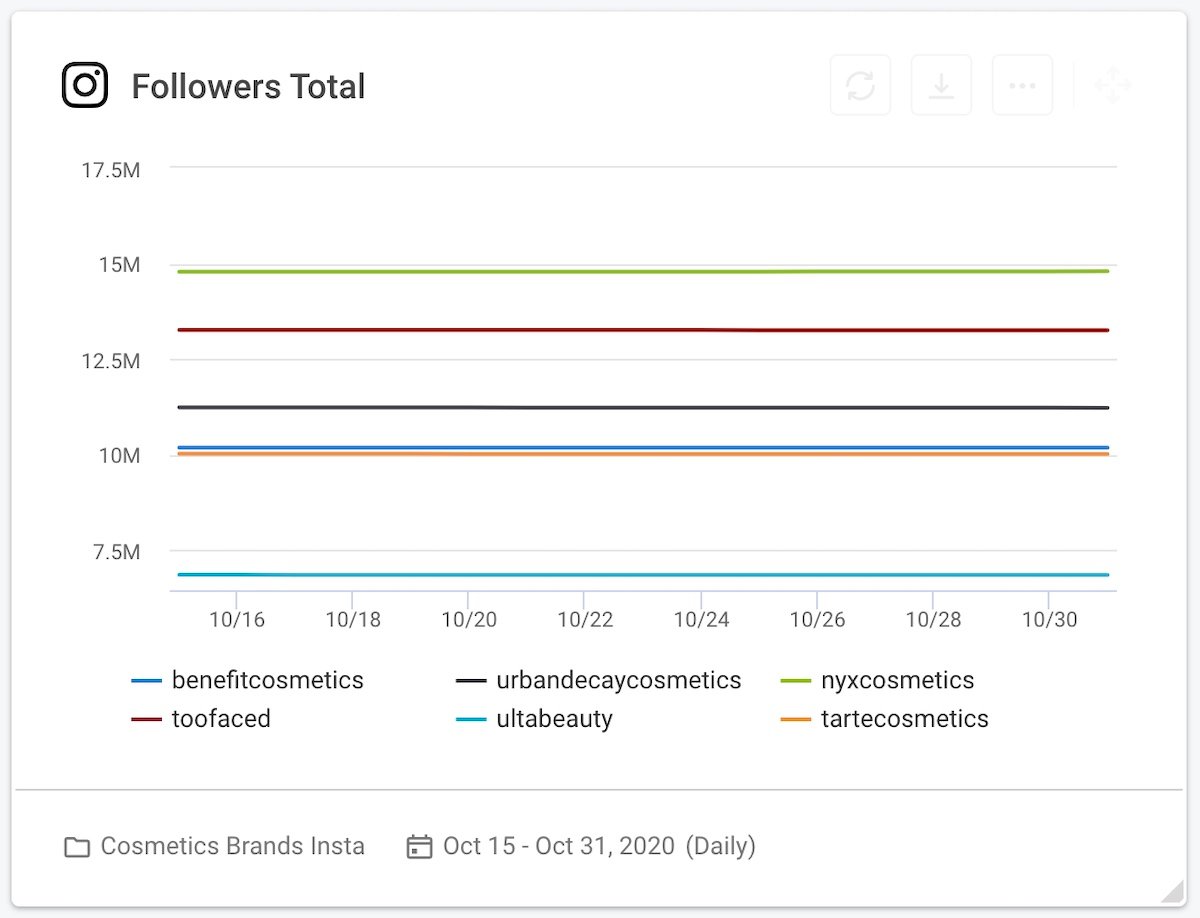Viewport: 1200px width, 918px height.
Task: Click the Followers Total widget title
Action: click(x=248, y=87)
